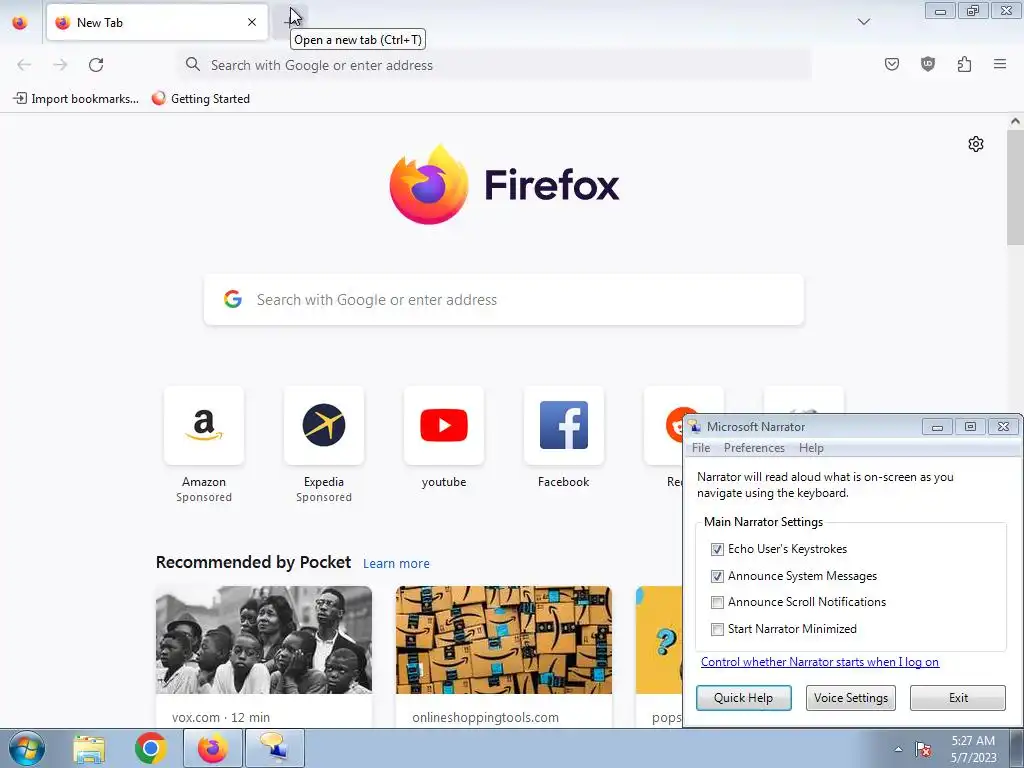Click the magnifier icon in address bar
The height and width of the screenshot is (768, 1024).
click(193, 64)
